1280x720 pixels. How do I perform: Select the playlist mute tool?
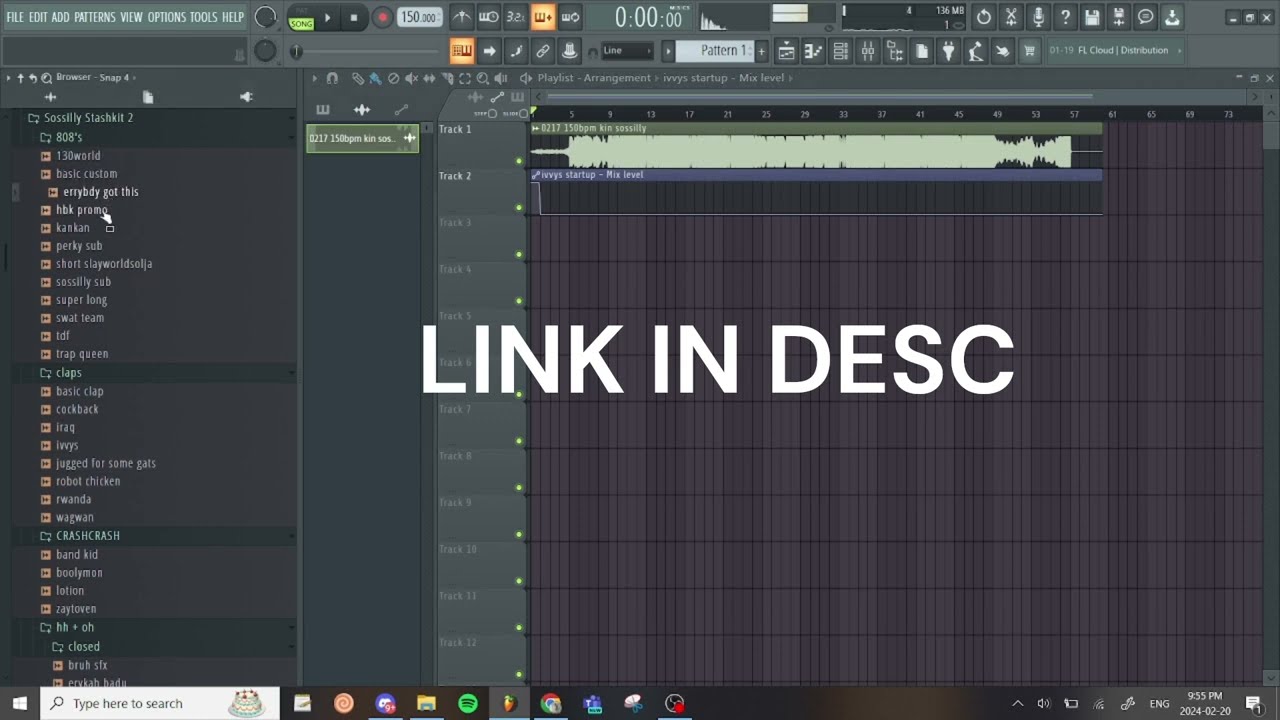(x=411, y=78)
